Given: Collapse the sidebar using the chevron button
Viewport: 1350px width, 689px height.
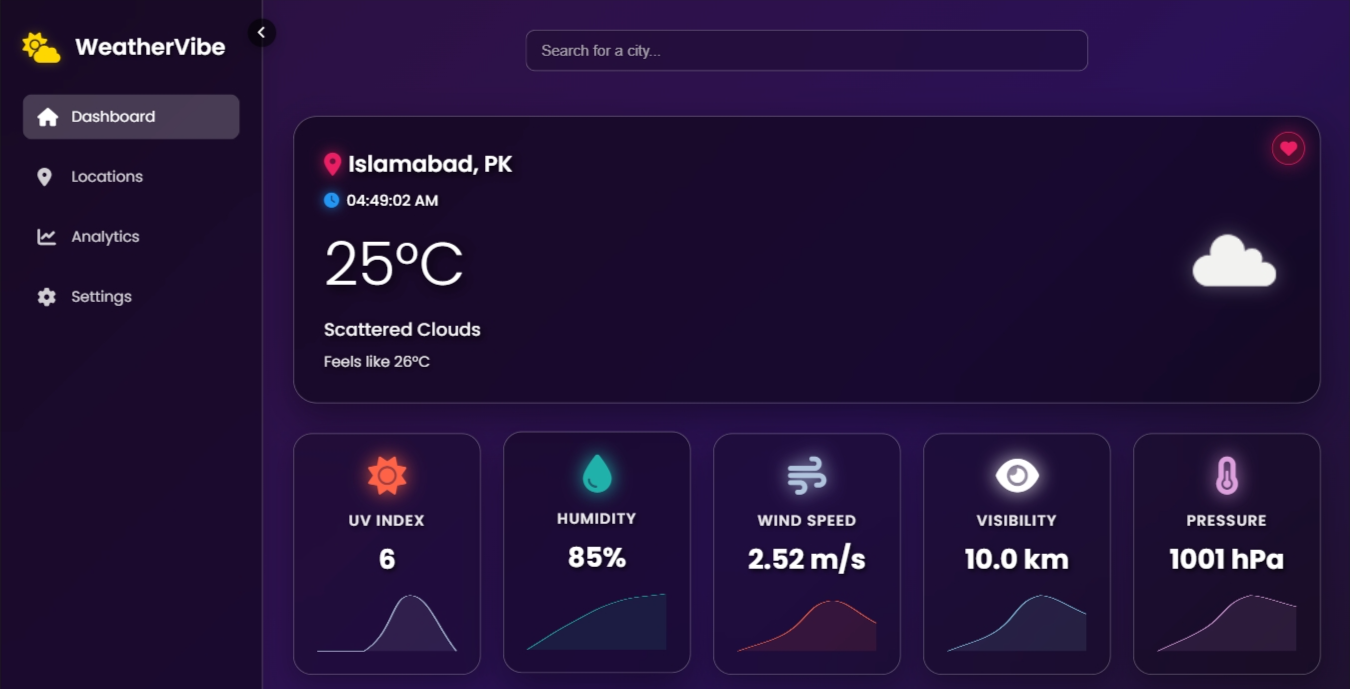Looking at the screenshot, I should tap(261, 32).
